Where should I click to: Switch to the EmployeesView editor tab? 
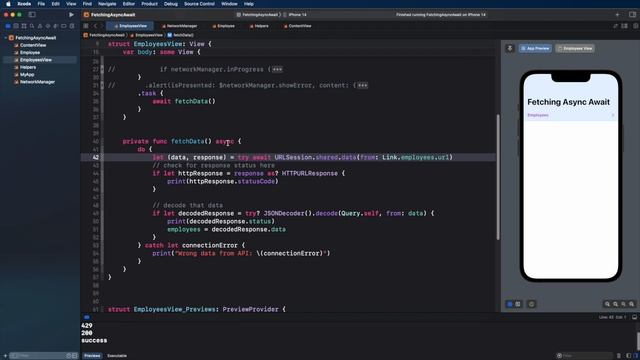tap(130, 26)
